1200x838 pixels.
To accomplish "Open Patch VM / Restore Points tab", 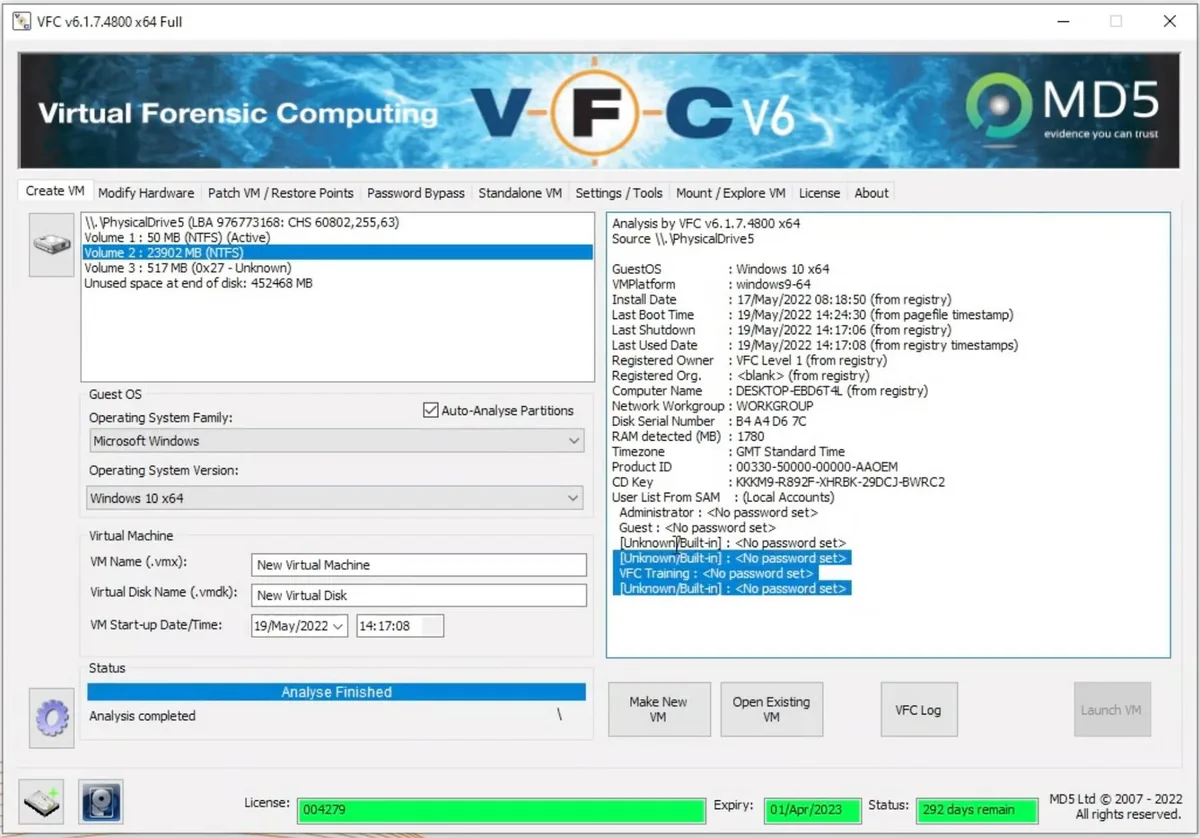I will [x=280, y=193].
